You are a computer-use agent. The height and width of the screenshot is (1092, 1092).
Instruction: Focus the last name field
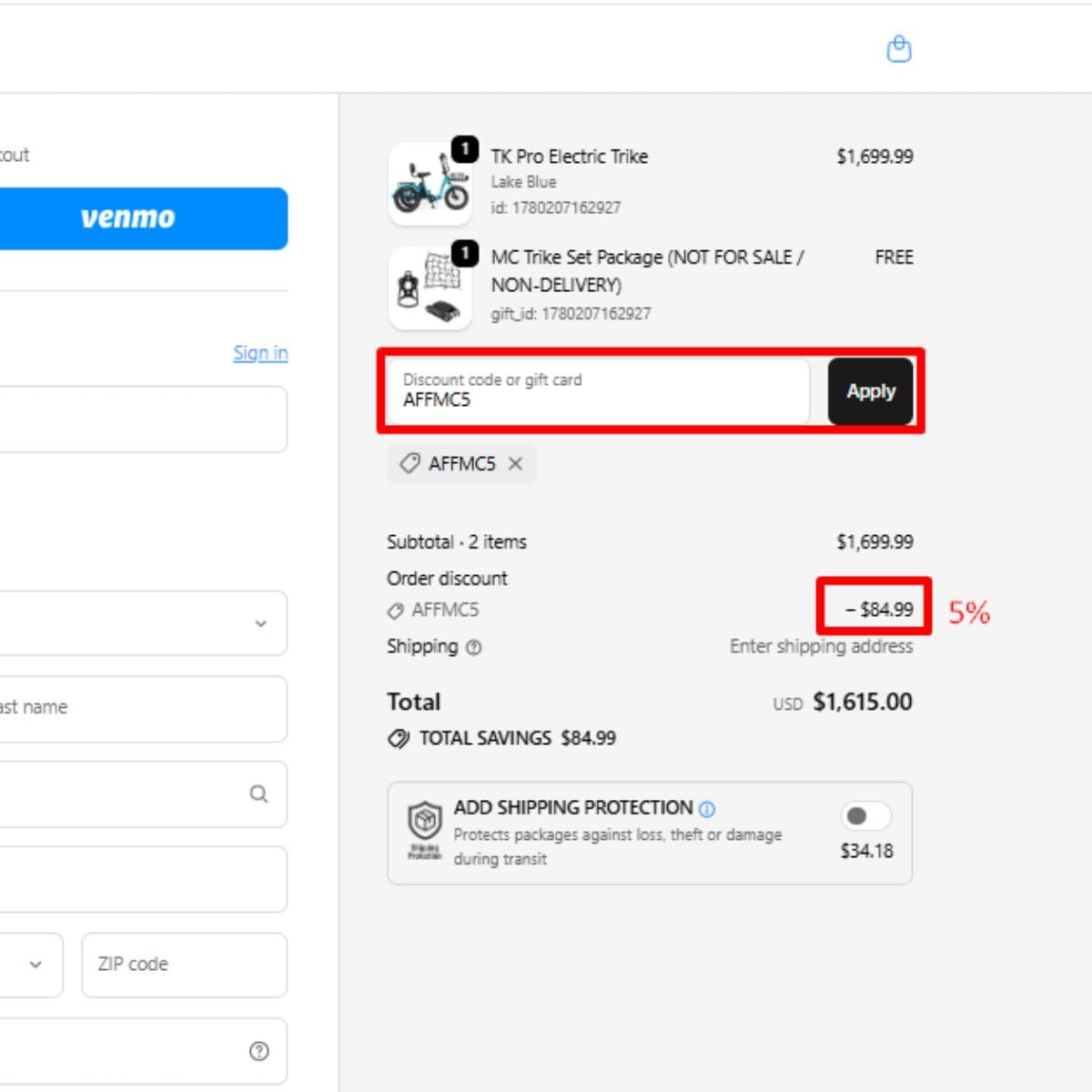[143, 708]
